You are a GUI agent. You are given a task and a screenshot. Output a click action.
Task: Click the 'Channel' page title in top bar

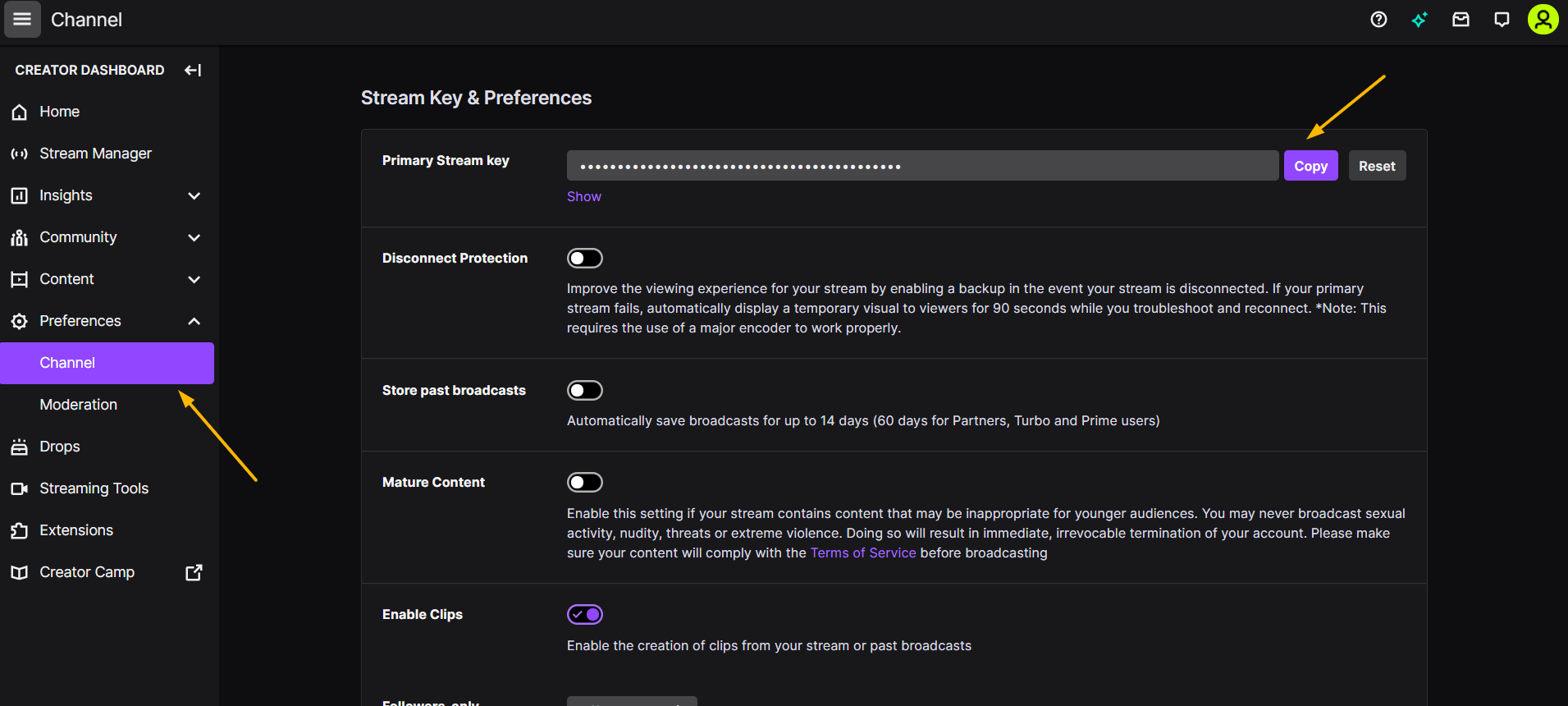86,19
